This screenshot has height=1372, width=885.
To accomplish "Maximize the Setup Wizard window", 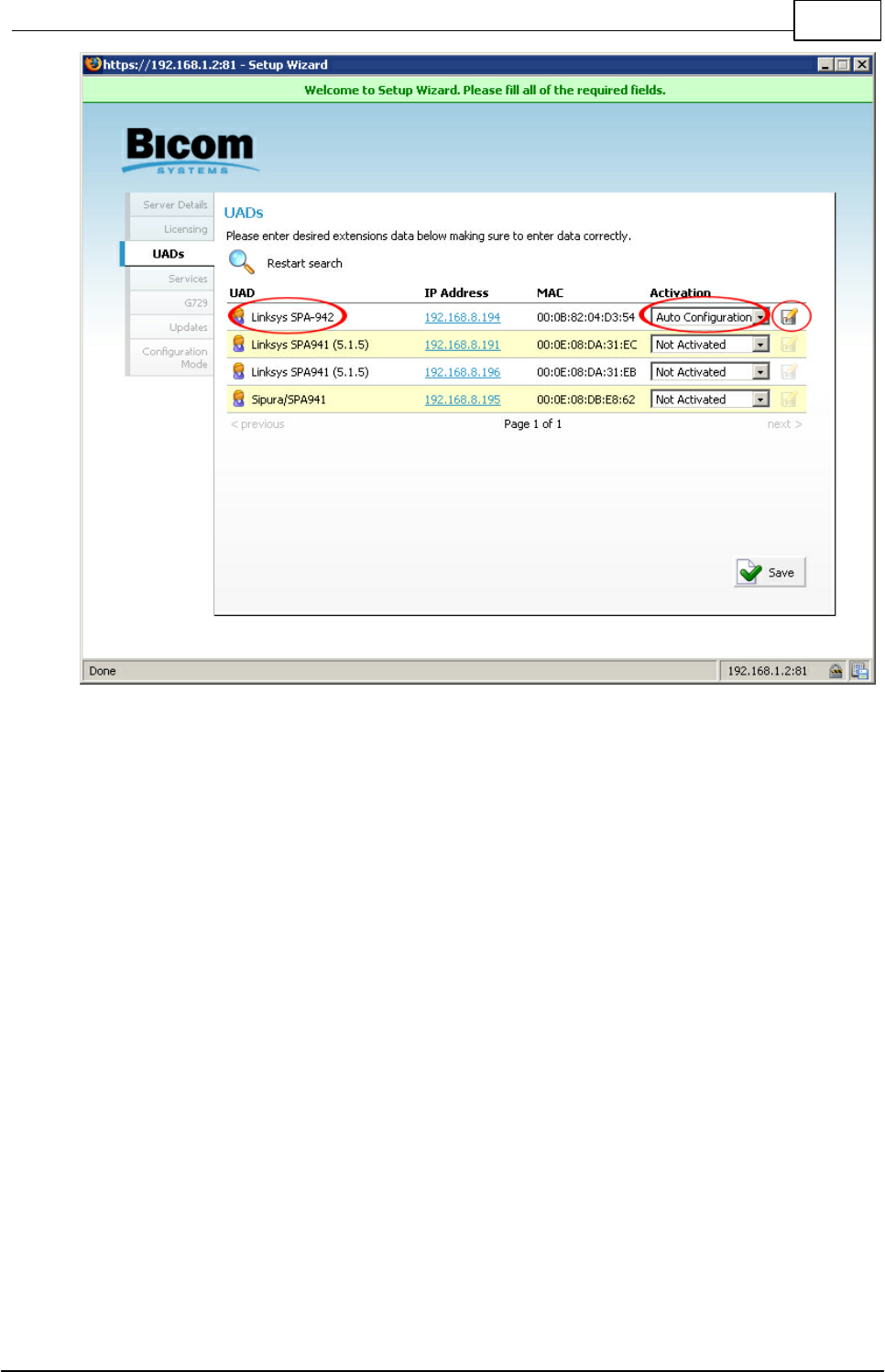I will coord(843,65).
